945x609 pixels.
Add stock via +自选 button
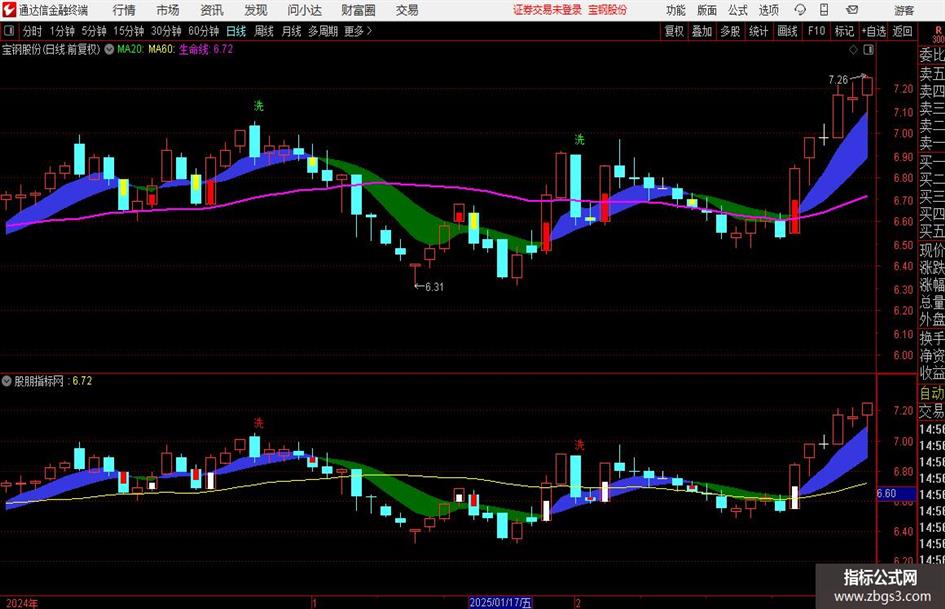point(874,31)
